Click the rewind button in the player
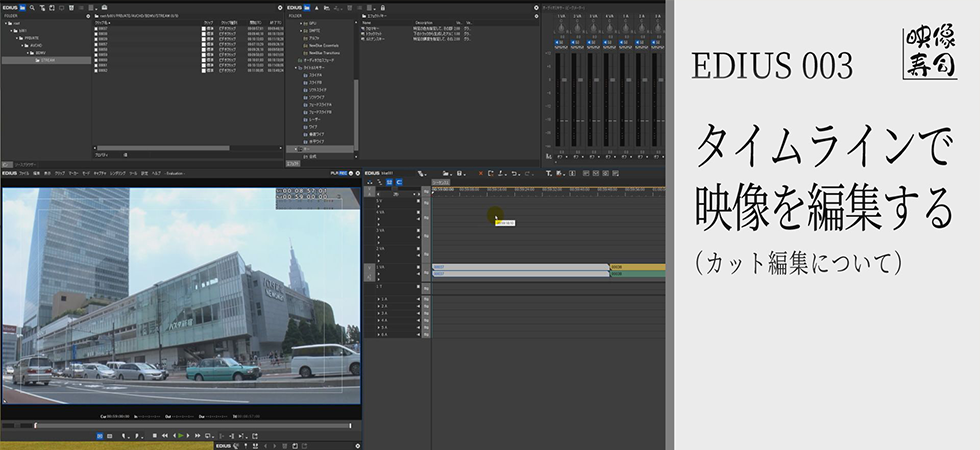The image size is (980, 450). 165,436
